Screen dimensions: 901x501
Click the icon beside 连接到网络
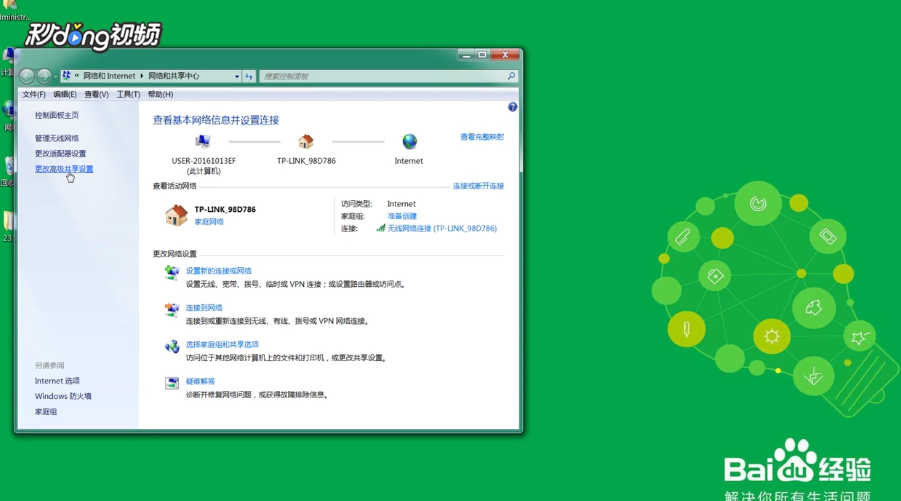click(171, 310)
